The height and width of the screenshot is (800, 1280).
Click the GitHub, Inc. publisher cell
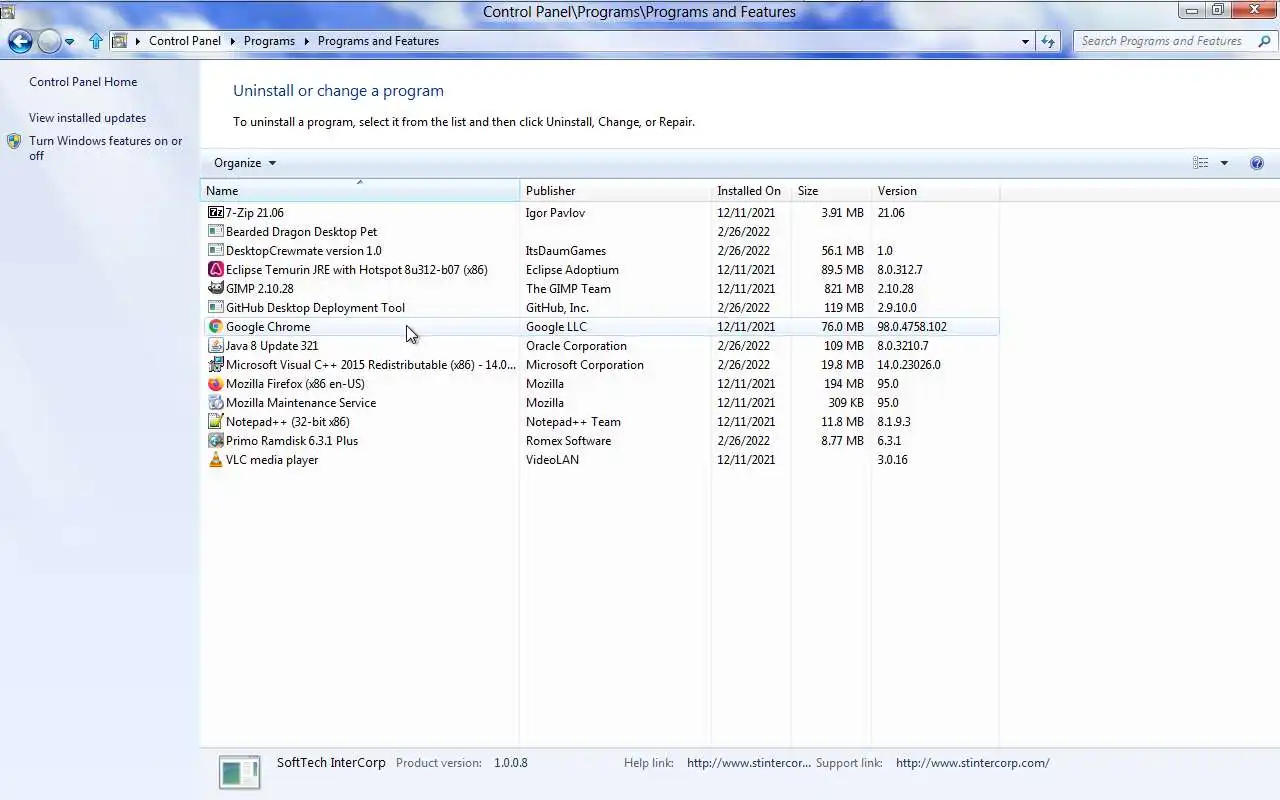click(x=557, y=307)
